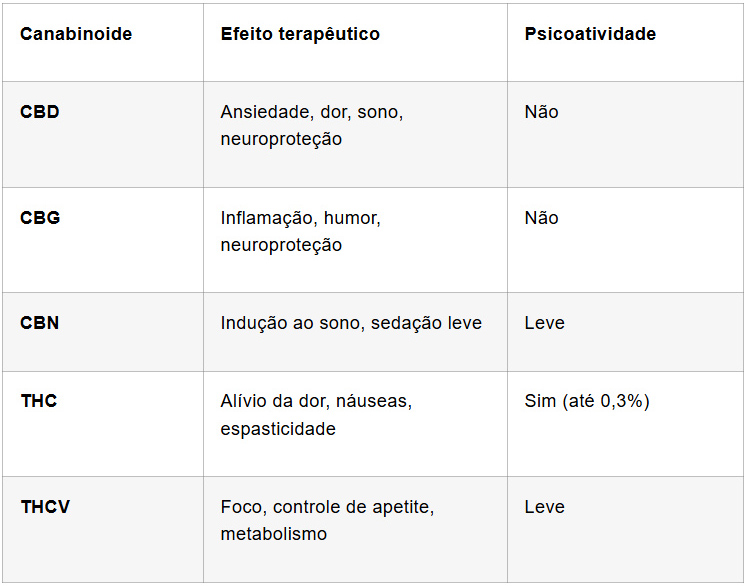Select the Leve value in CBN row
This screenshot has height=586, width=748.
click(x=544, y=323)
